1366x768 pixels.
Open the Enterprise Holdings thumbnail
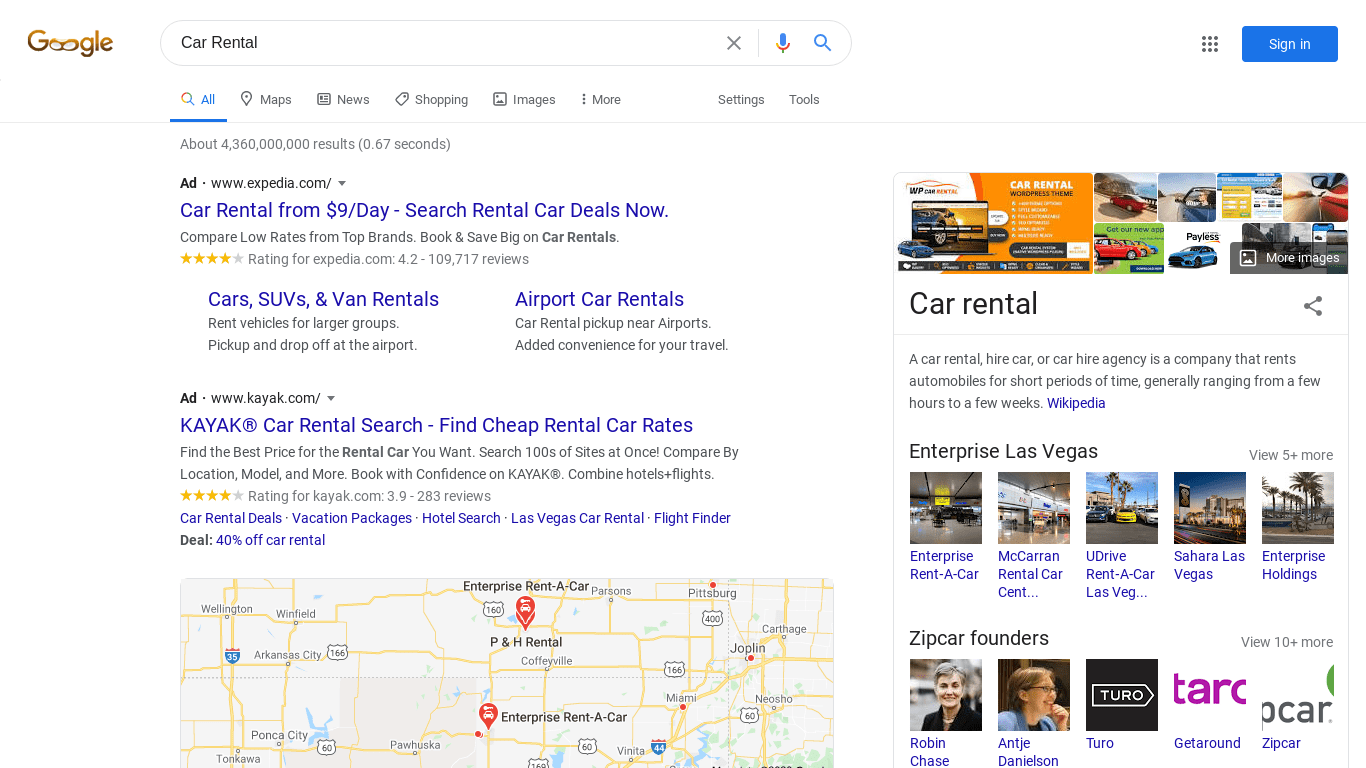(x=1298, y=508)
